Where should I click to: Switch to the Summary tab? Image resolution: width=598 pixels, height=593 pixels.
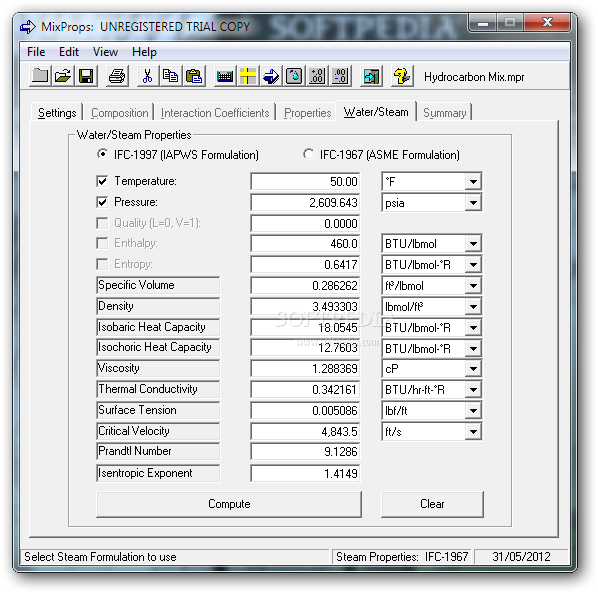tap(445, 113)
